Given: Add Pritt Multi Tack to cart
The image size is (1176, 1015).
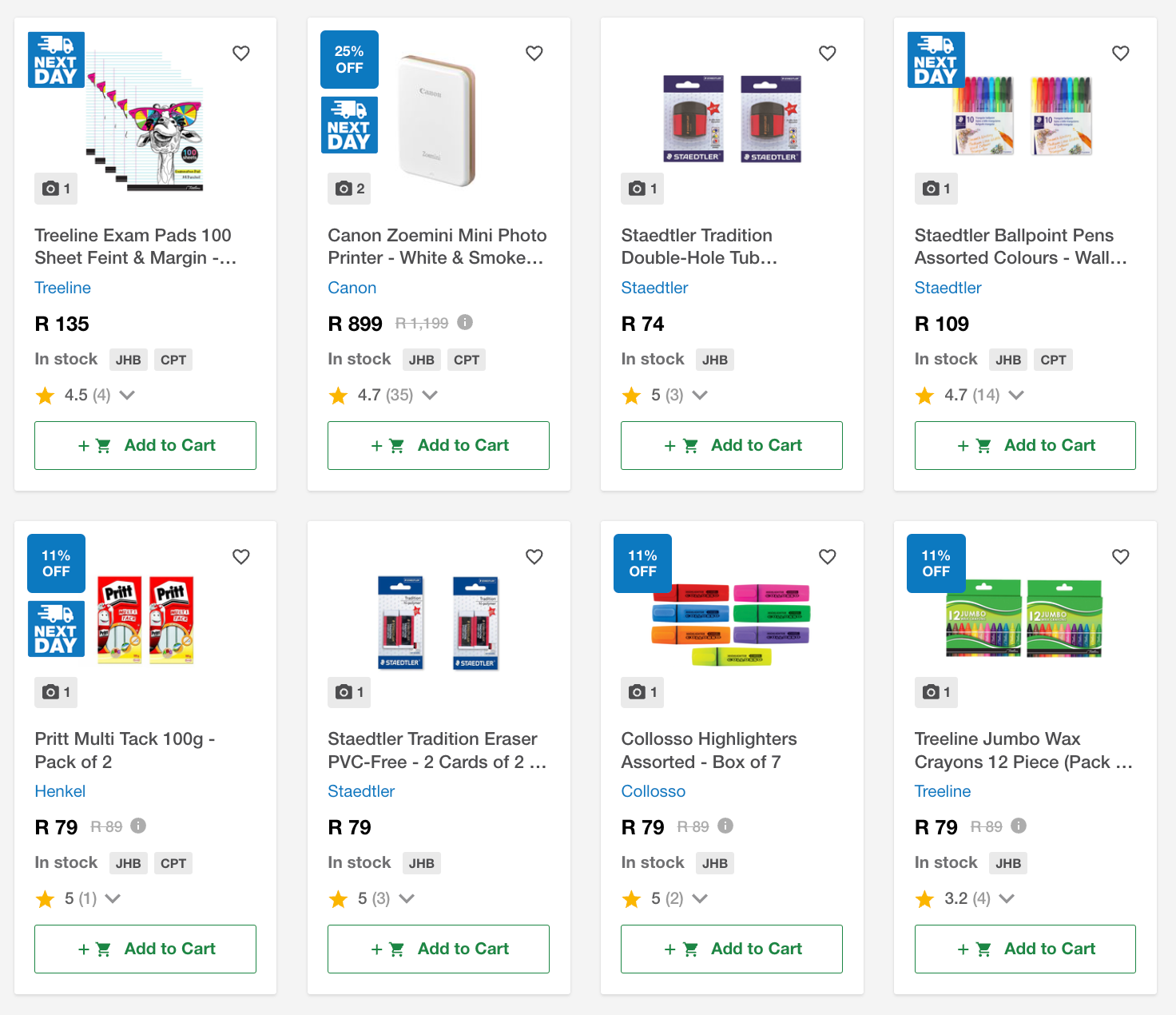Looking at the screenshot, I should pos(145,949).
